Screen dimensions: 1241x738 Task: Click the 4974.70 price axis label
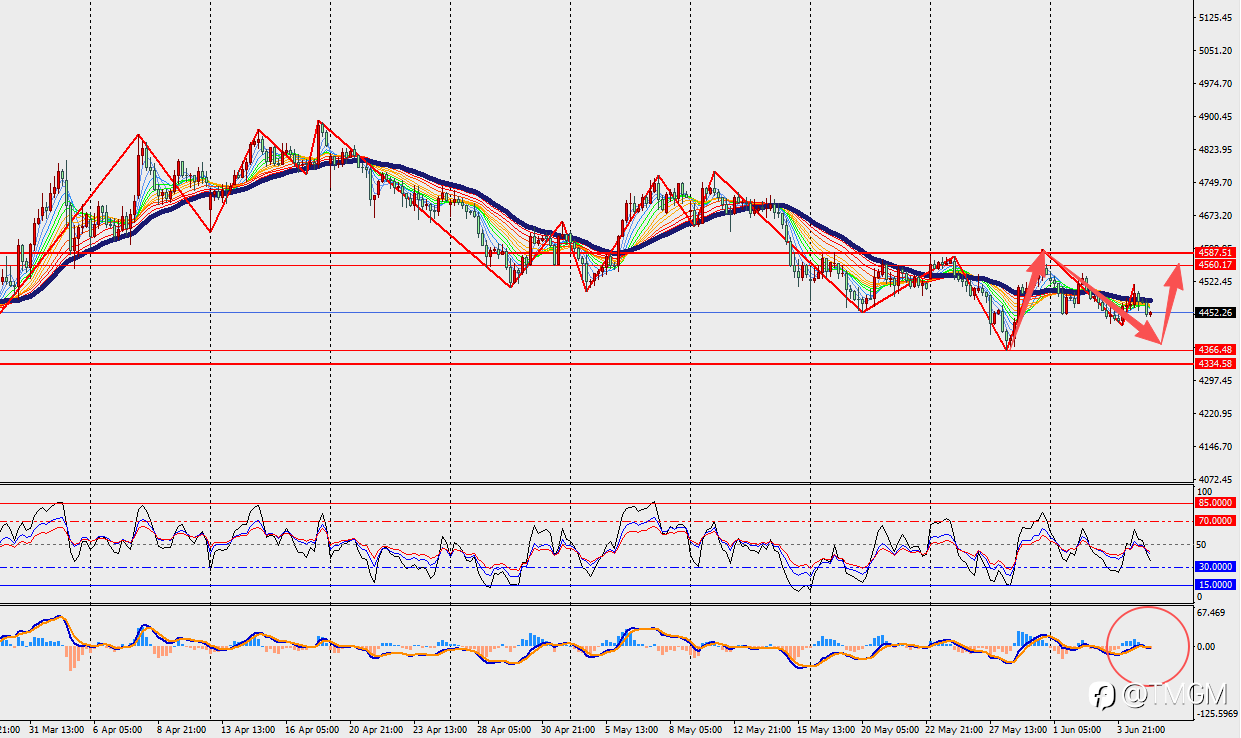click(1216, 84)
